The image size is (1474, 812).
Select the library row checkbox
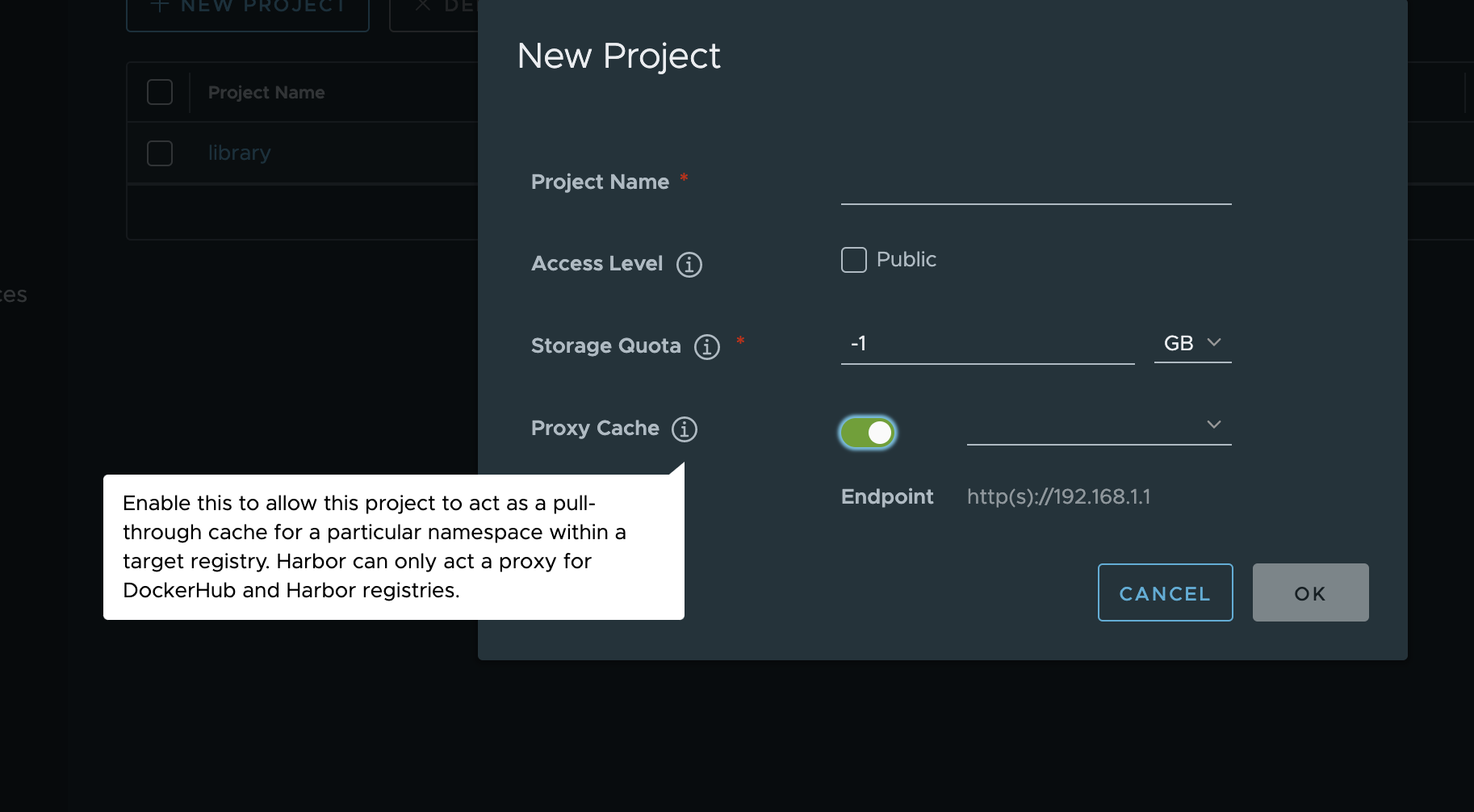coord(160,153)
